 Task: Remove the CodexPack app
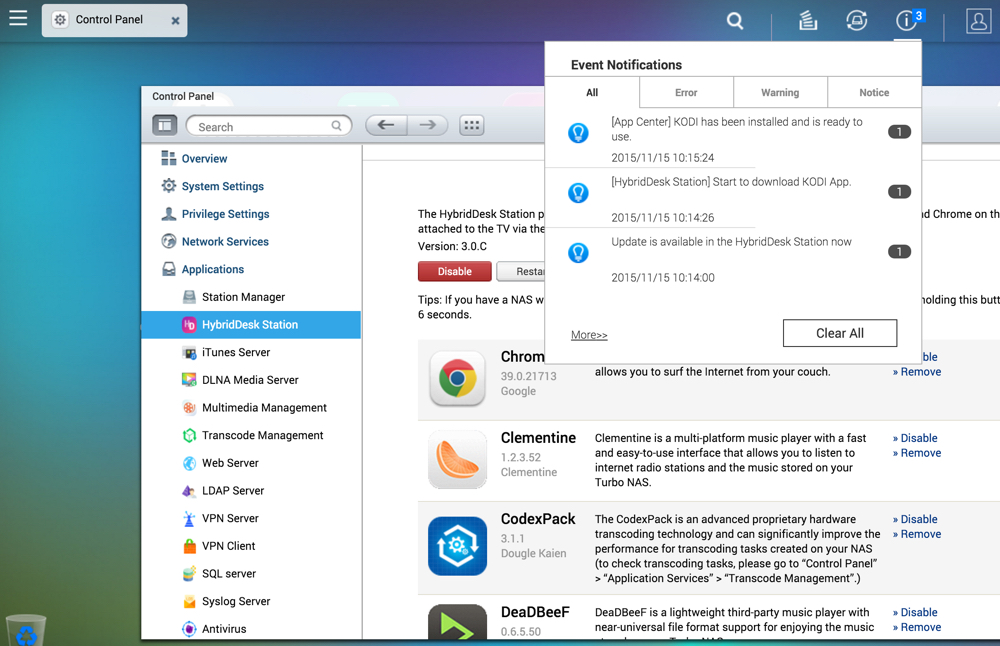coord(917,534)
